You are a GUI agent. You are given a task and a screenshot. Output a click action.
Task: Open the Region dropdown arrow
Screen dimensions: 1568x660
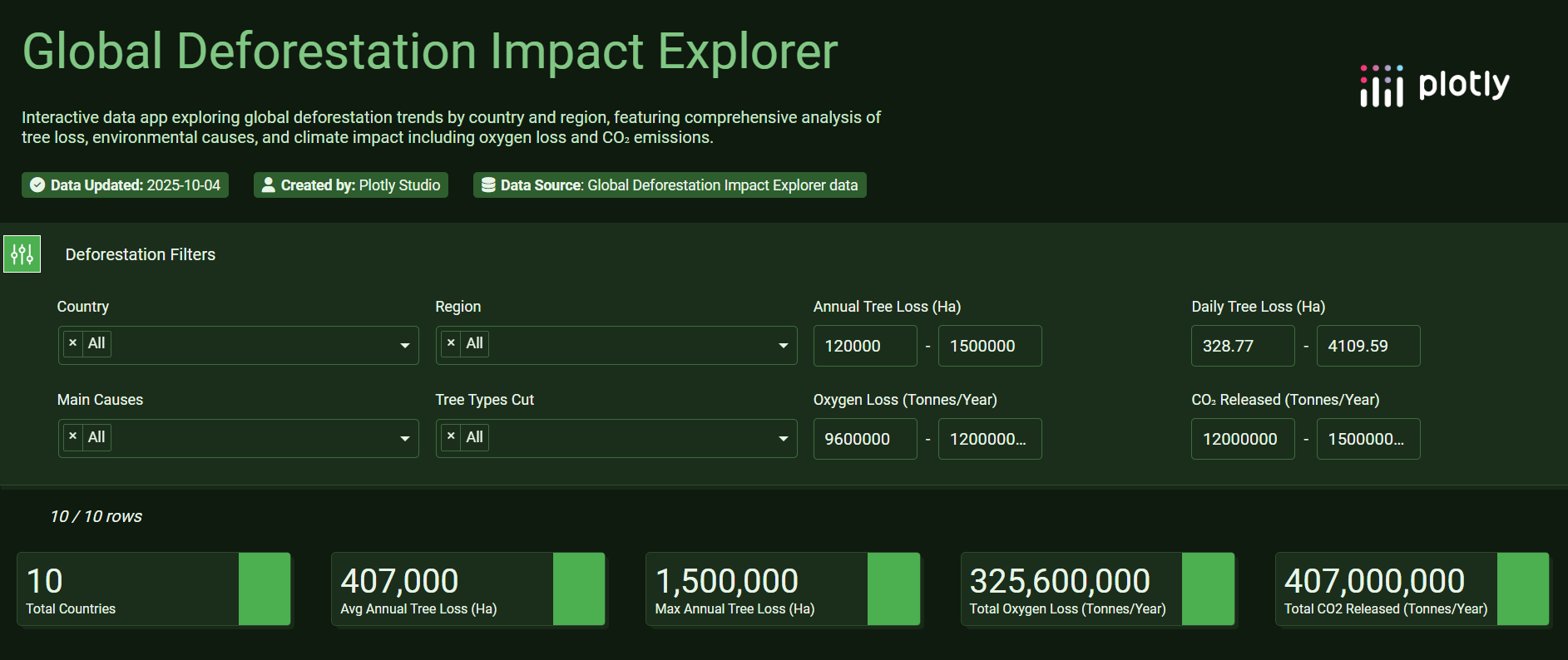coord(783,346)
